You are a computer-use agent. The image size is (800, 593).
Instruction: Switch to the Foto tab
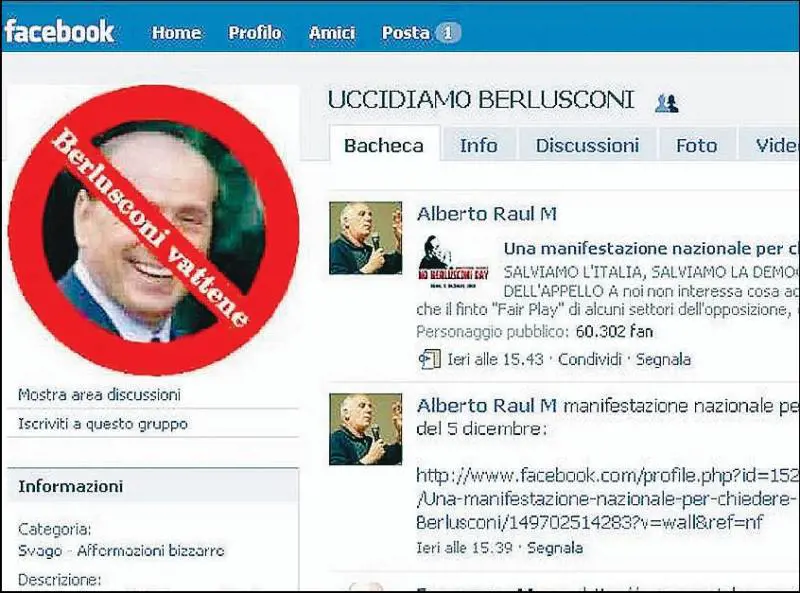[697, 145]
